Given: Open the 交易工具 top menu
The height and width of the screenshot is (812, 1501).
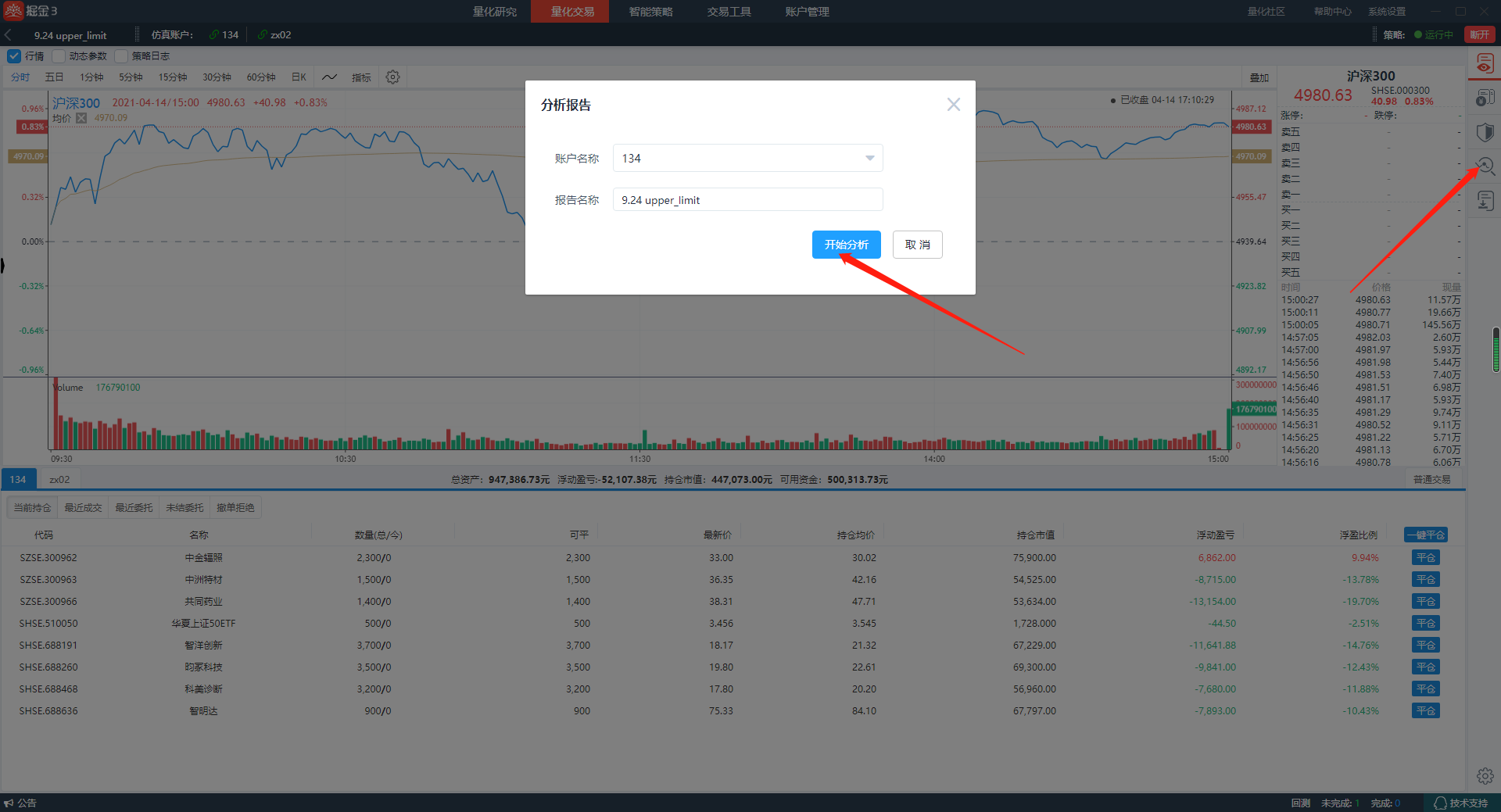Looking at the screenshot, I should pyautogui.click(x=729, y=12).
